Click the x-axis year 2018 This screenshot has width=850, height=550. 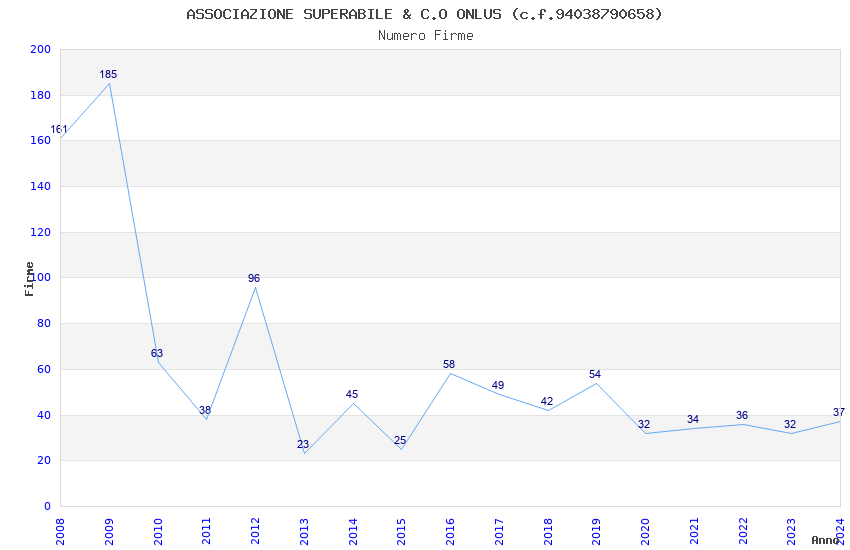(x=548, y=531)
